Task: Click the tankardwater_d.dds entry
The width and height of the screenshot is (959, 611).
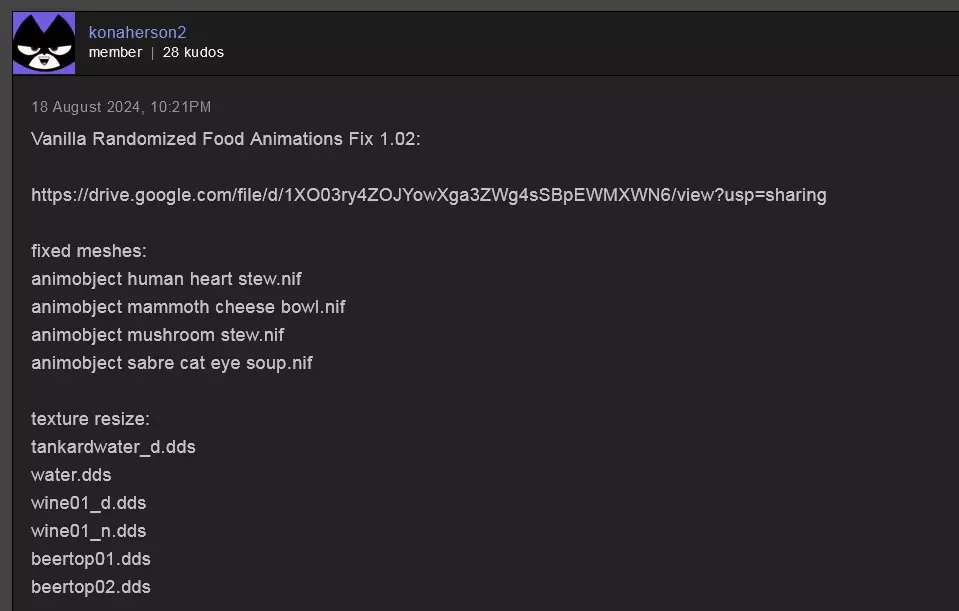Action: 113,447
